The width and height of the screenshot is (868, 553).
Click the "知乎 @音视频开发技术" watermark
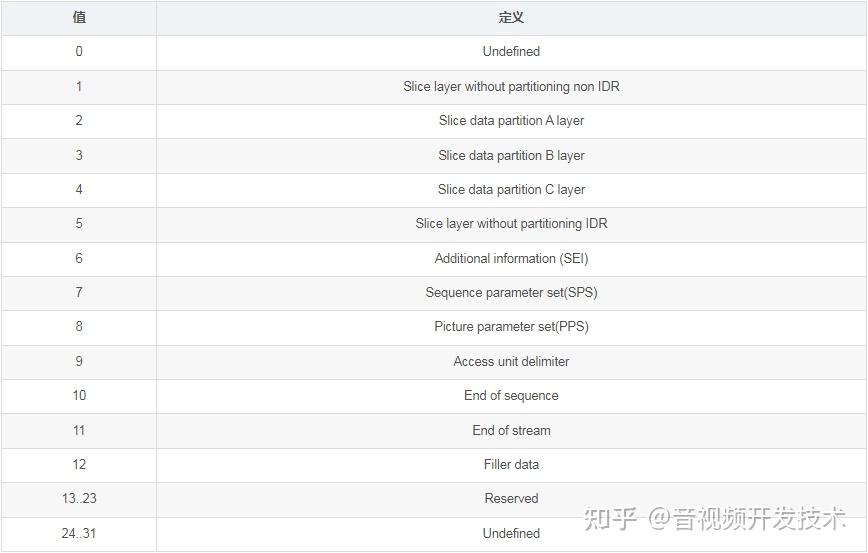click(x=714, y=517)
